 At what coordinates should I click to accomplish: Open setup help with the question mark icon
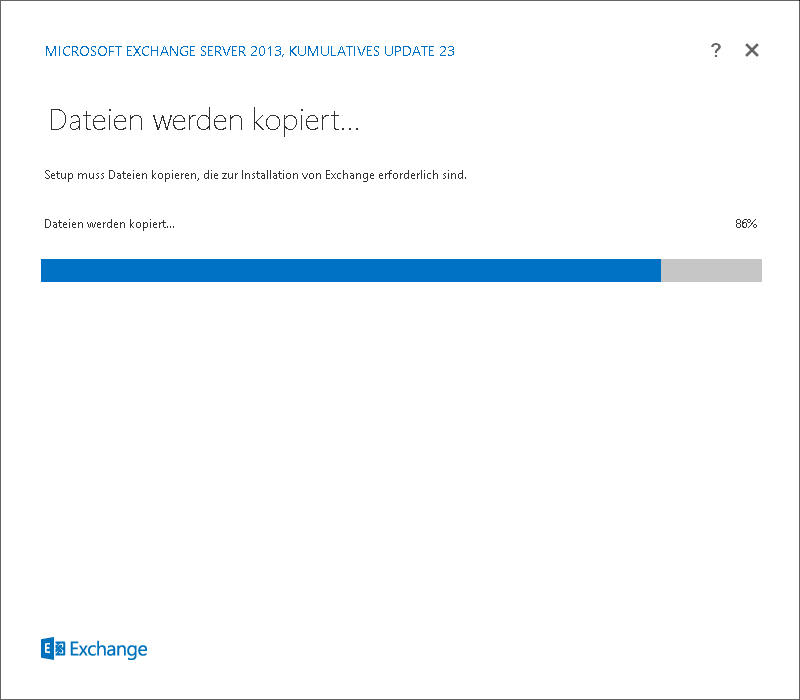(x=716, y=51)
